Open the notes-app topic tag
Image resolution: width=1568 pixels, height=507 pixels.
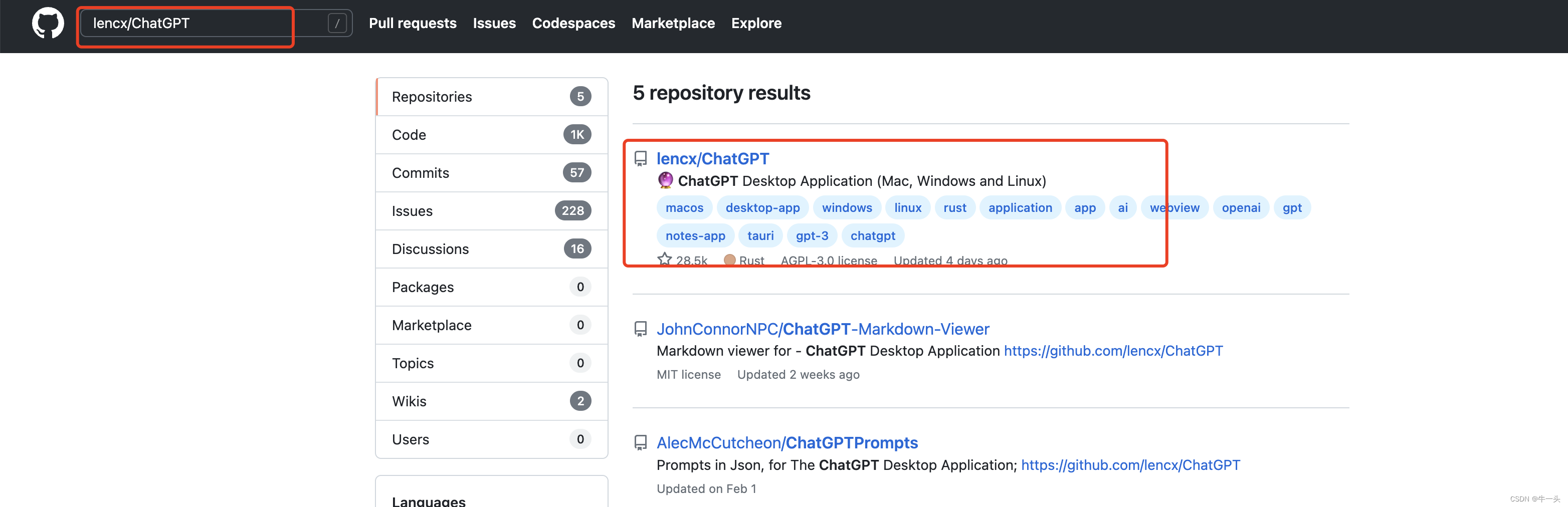(x=695, y=235)
